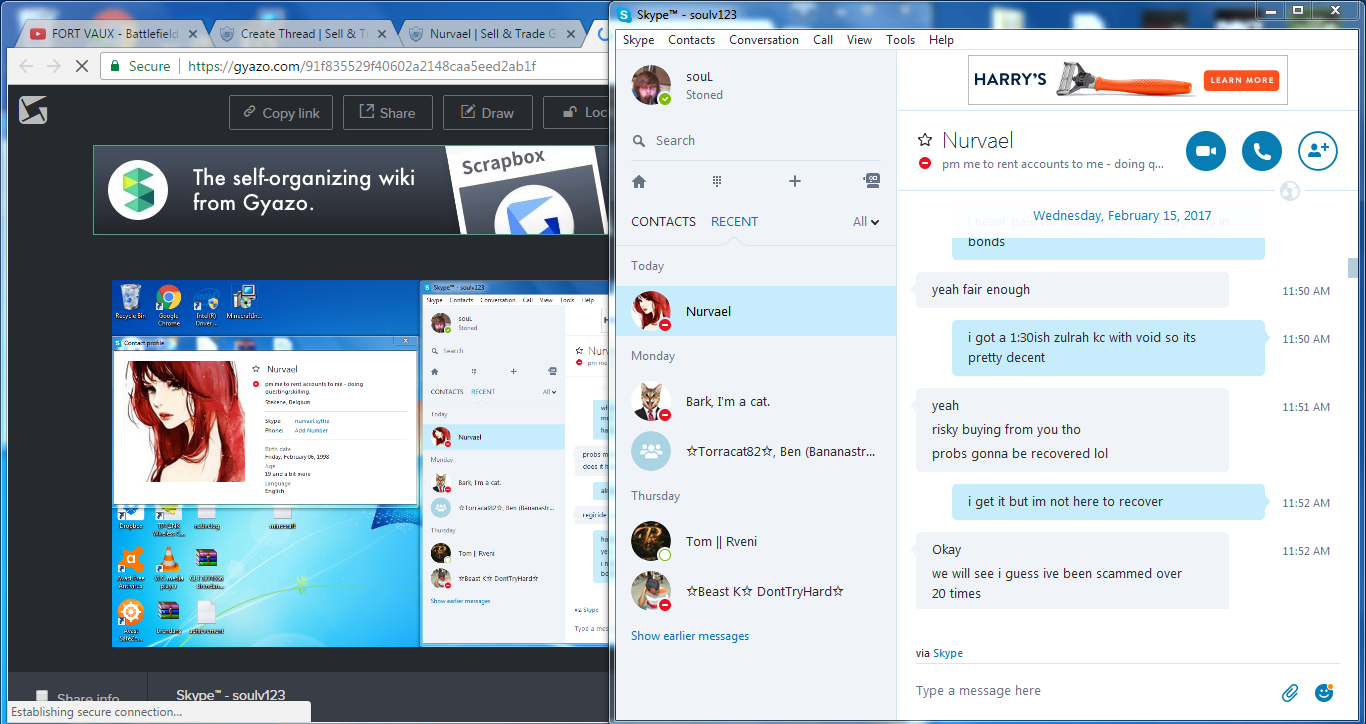The image size is (1366, 724).
Task: Click the Nurvael name in the conversation header
Action: point(978,141)
